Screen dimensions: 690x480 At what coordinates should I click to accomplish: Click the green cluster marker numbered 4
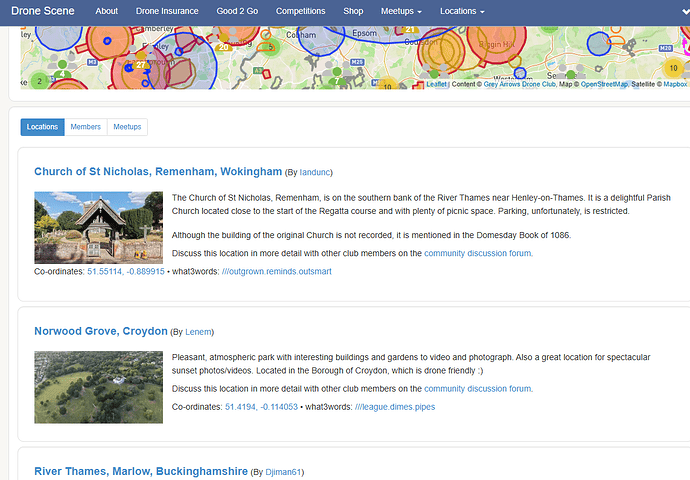pos(62,74)
